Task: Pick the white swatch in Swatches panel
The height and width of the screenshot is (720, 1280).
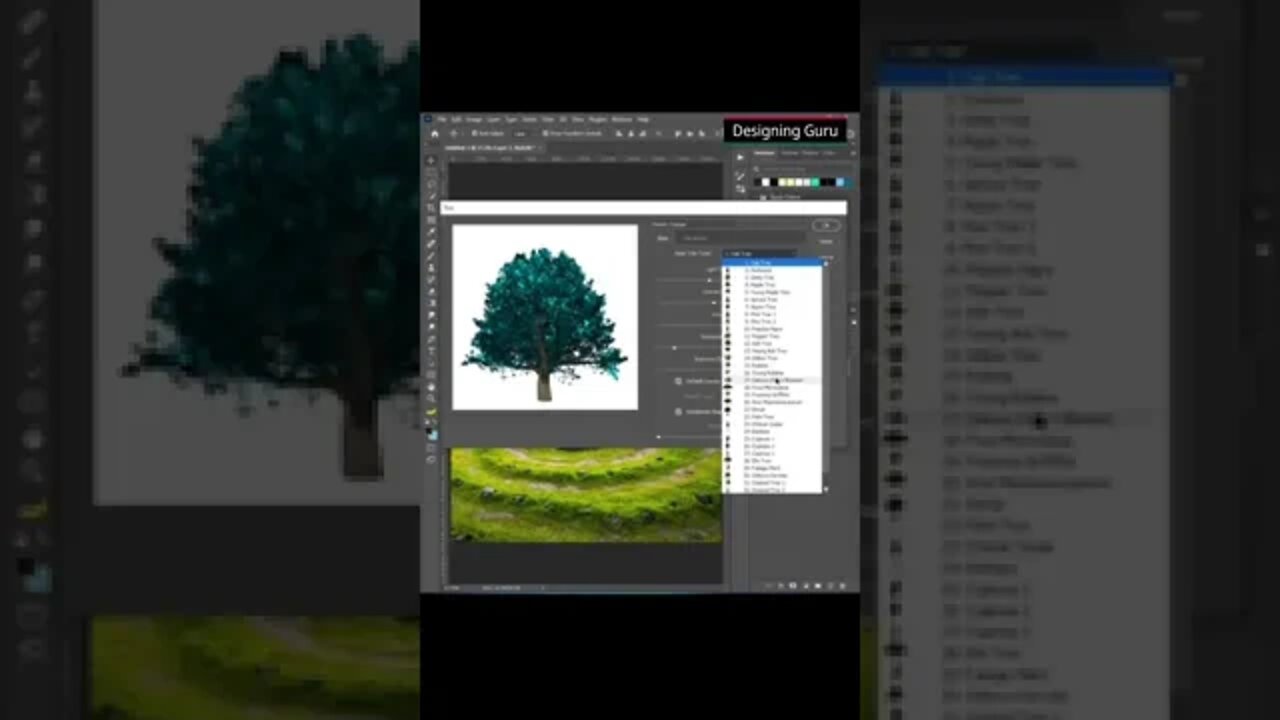Action: [x=766, y=182]
